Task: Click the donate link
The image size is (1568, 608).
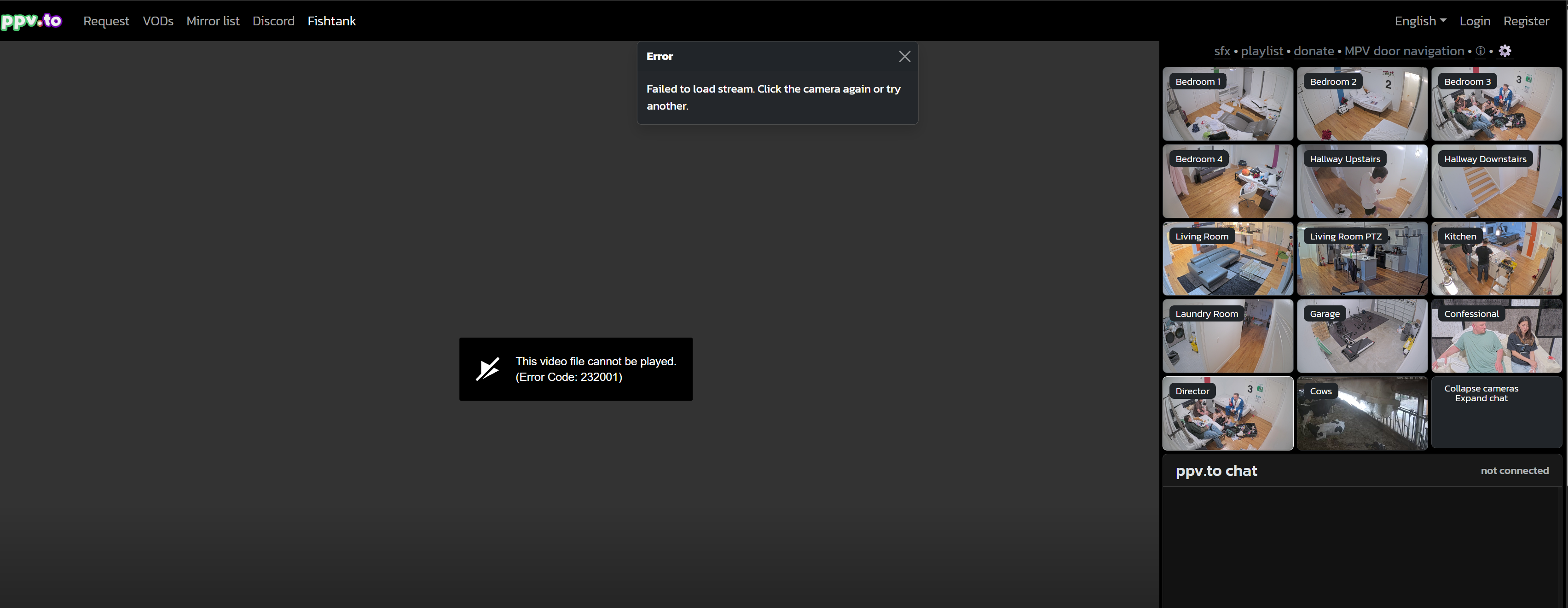Action: point(1313,51)
